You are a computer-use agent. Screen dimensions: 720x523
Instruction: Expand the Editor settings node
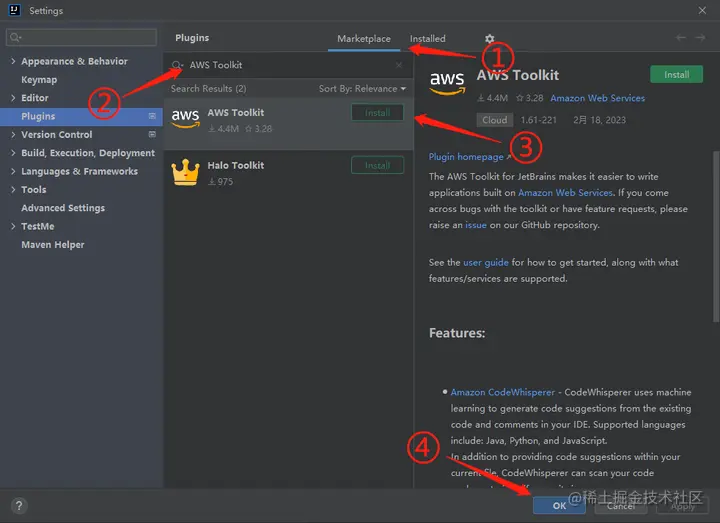[13, 98]
